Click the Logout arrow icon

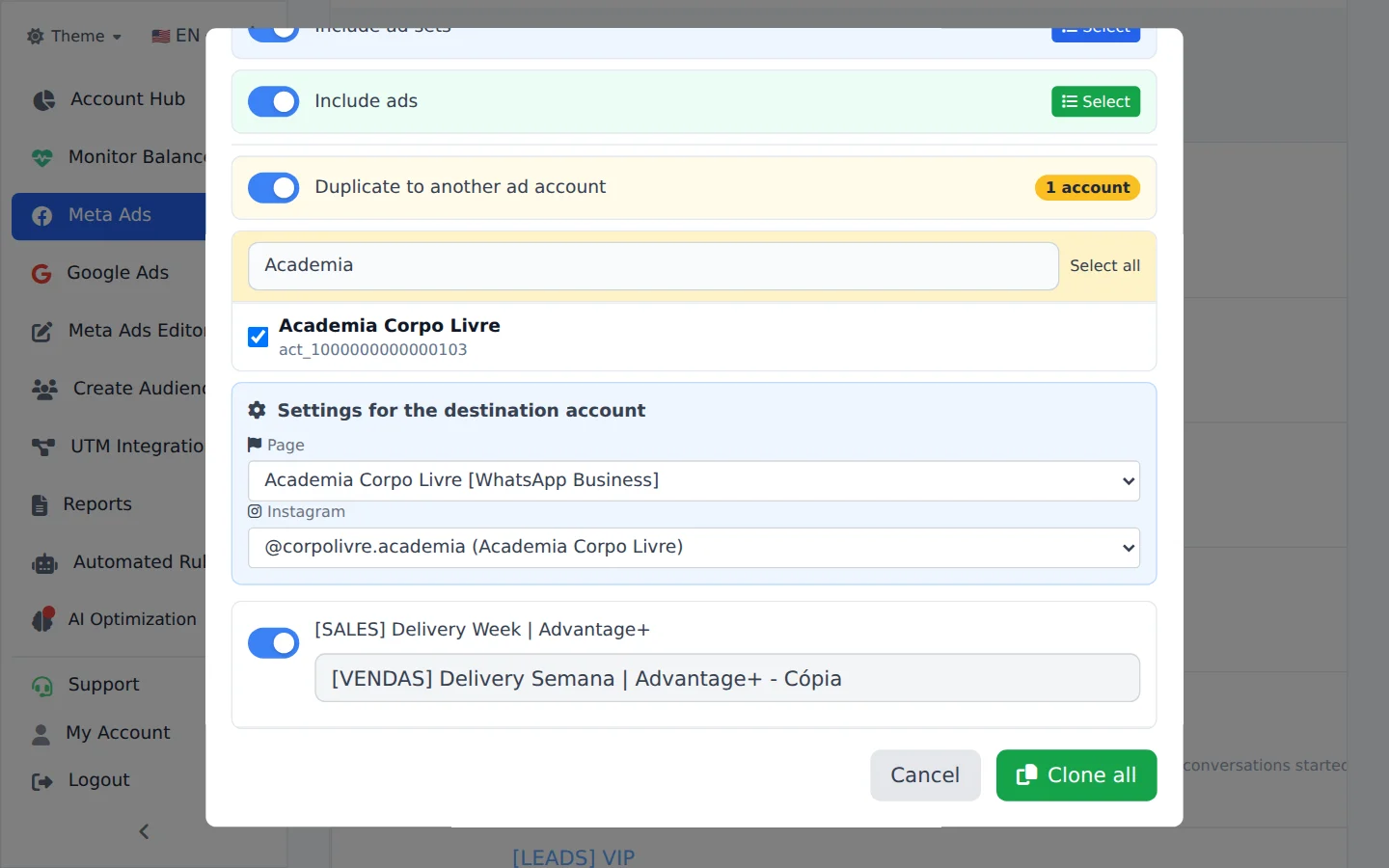[x=42, y=781]
